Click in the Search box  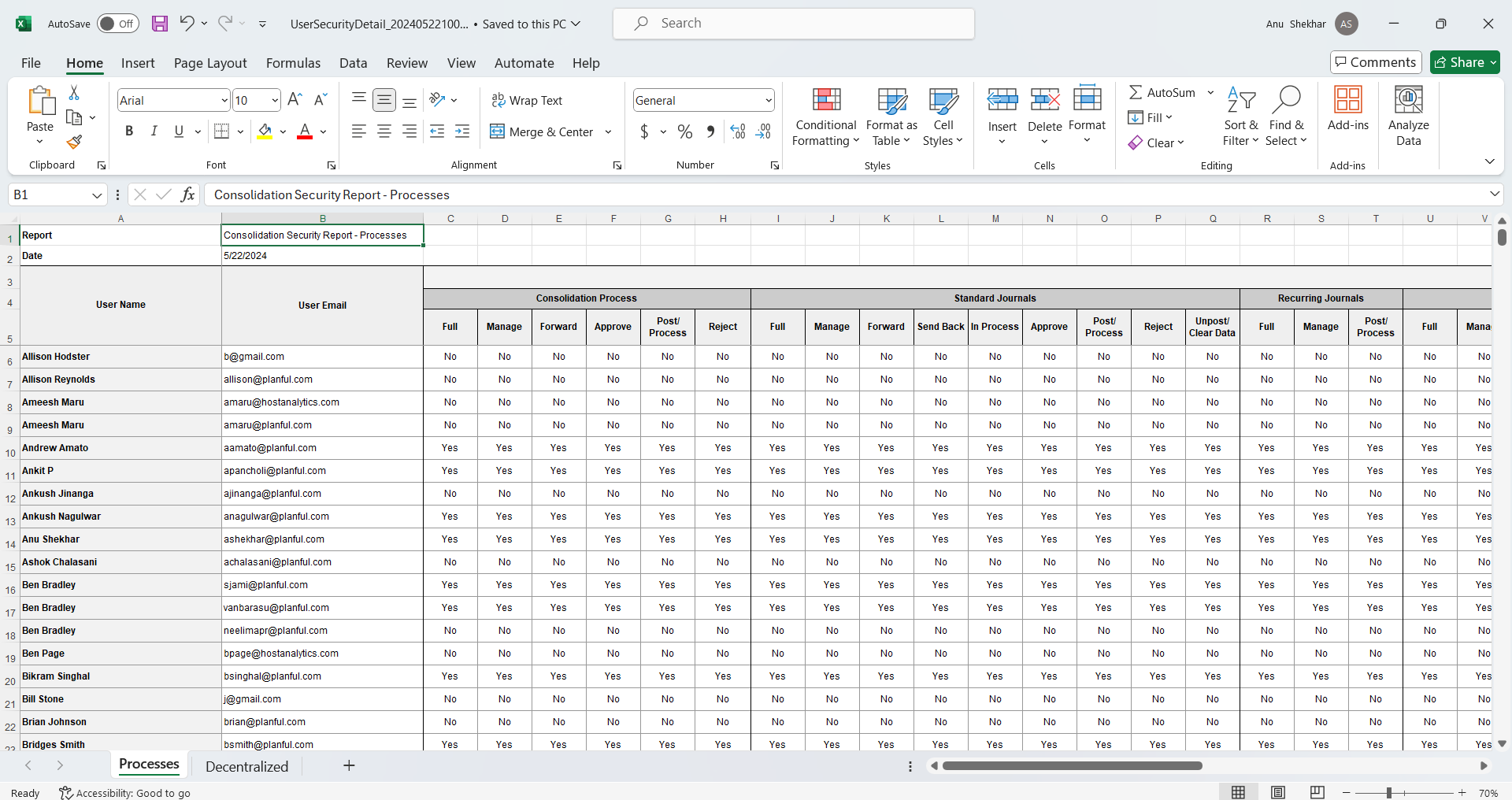793,24
